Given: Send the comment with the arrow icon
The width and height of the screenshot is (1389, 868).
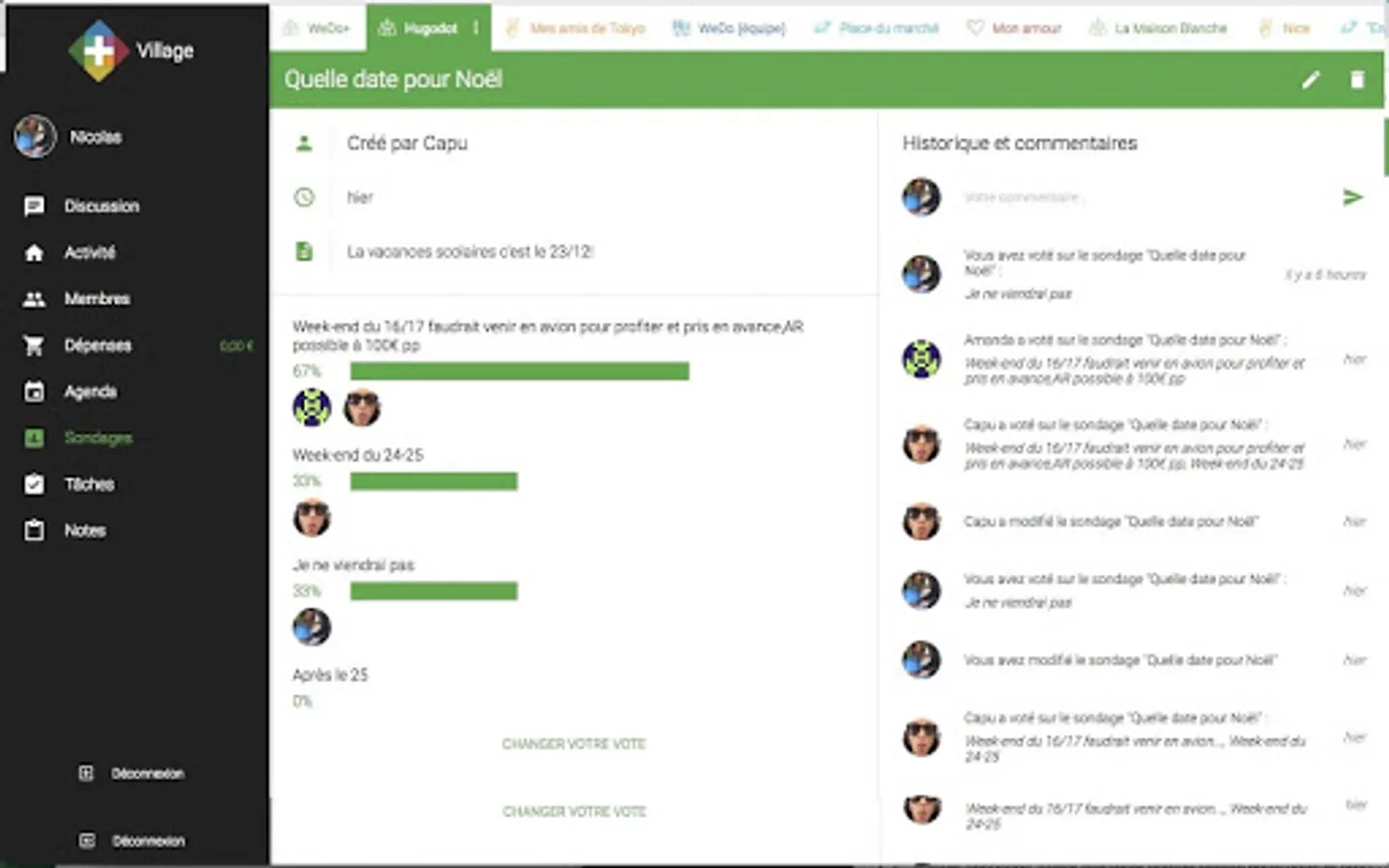Looking at the screenshot, I should click(1352, 198).
